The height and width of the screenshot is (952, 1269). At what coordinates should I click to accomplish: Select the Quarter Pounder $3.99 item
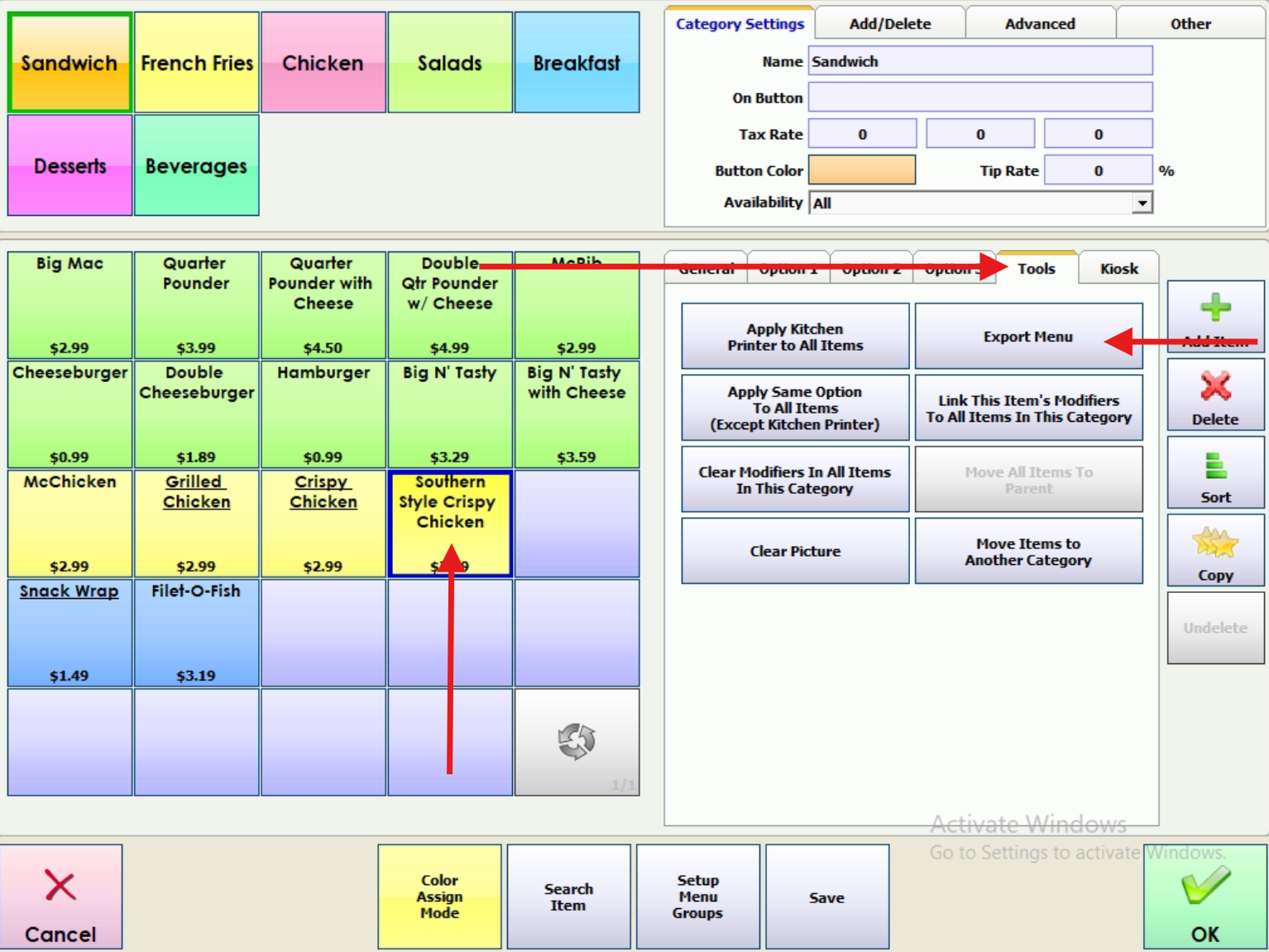click(197, 305)
